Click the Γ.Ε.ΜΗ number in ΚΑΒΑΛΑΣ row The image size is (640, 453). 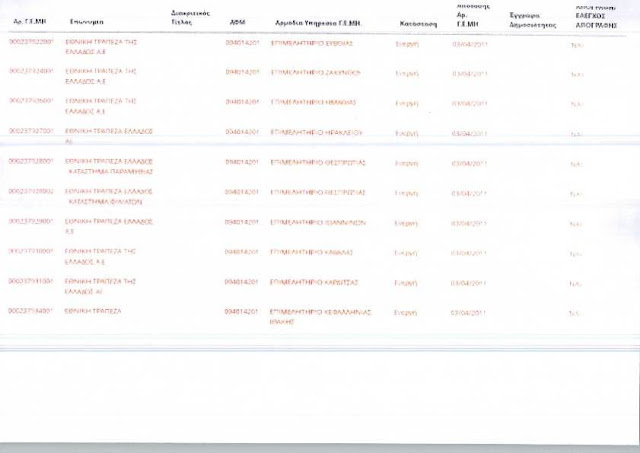pos(31,251)
